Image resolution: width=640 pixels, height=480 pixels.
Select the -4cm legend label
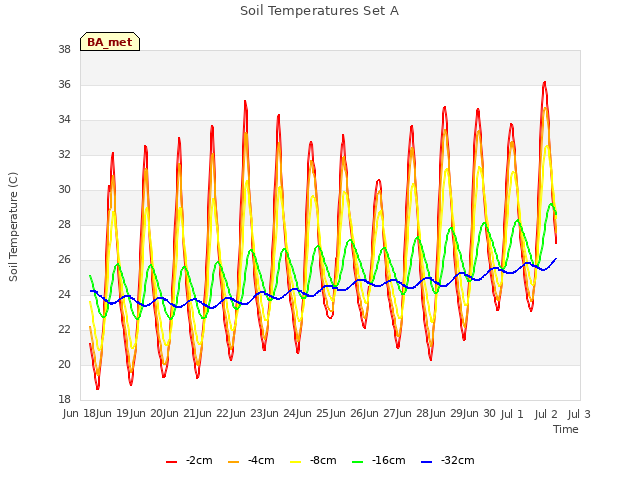261,460
